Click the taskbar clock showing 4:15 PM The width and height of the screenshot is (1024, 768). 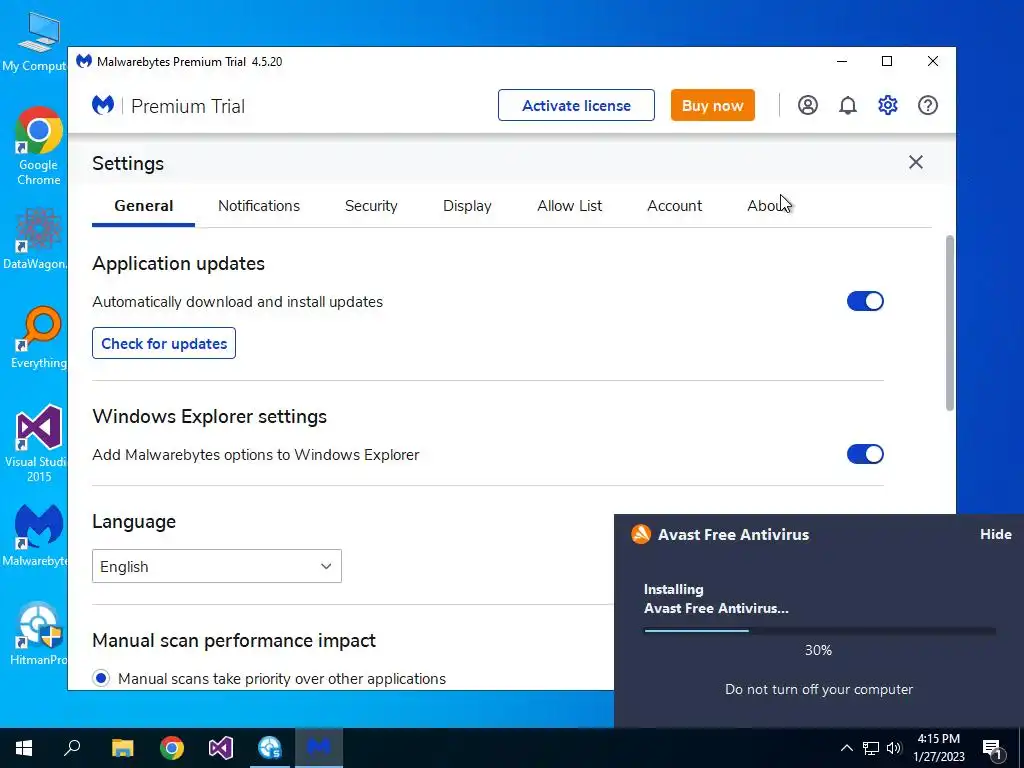click(938, 748)
